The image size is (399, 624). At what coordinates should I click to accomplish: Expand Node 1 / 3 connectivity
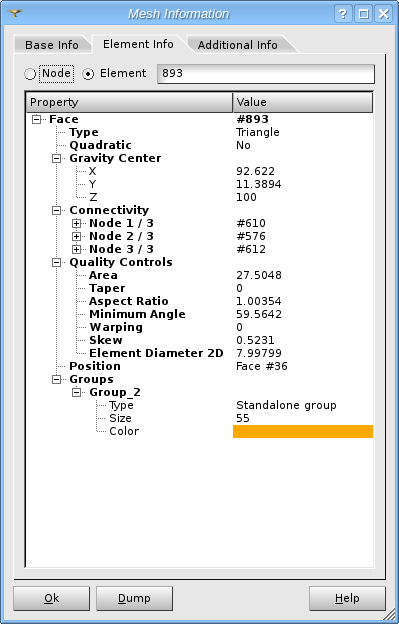(76, 223)
